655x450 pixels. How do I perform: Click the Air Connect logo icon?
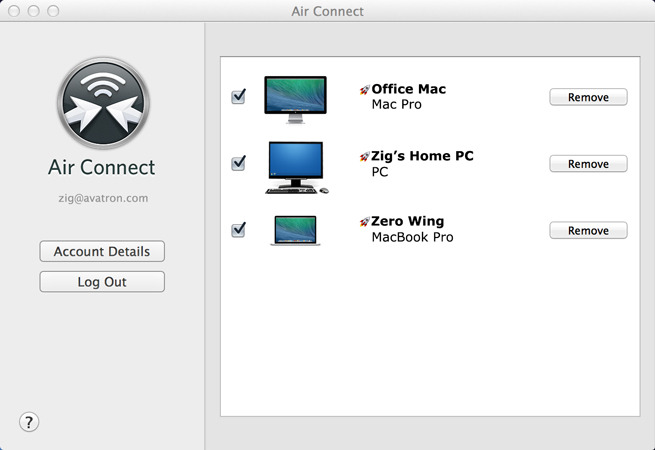(102, 103)
